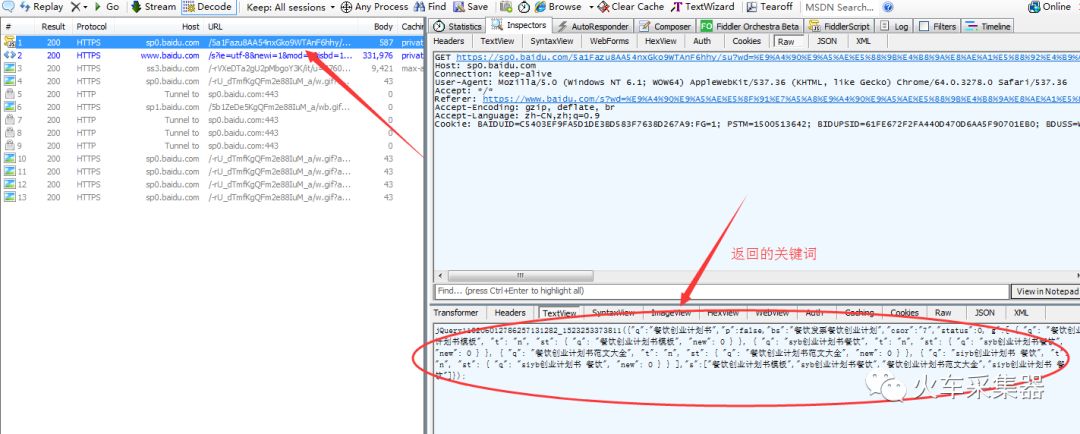1080x434 pixels.
Task: Click the Clear Cache button
Action: [632, 7]
